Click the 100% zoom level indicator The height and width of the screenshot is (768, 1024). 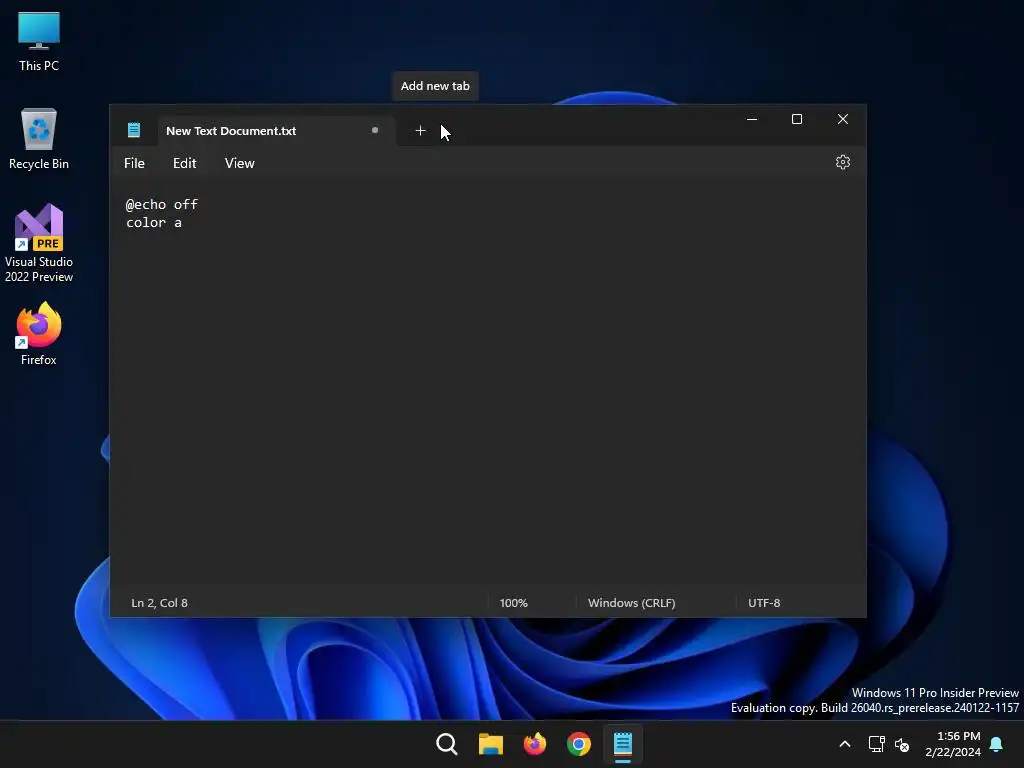(x=513, y=603)
